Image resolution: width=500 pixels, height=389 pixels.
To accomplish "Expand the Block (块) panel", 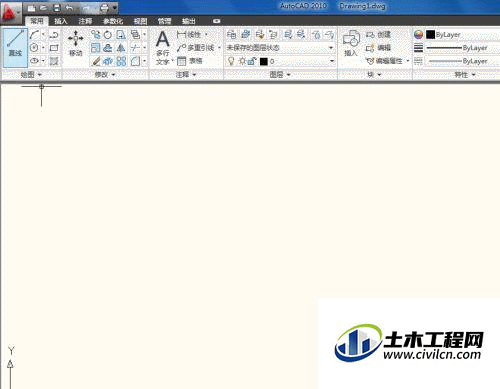I will click(x=374, y=75).
